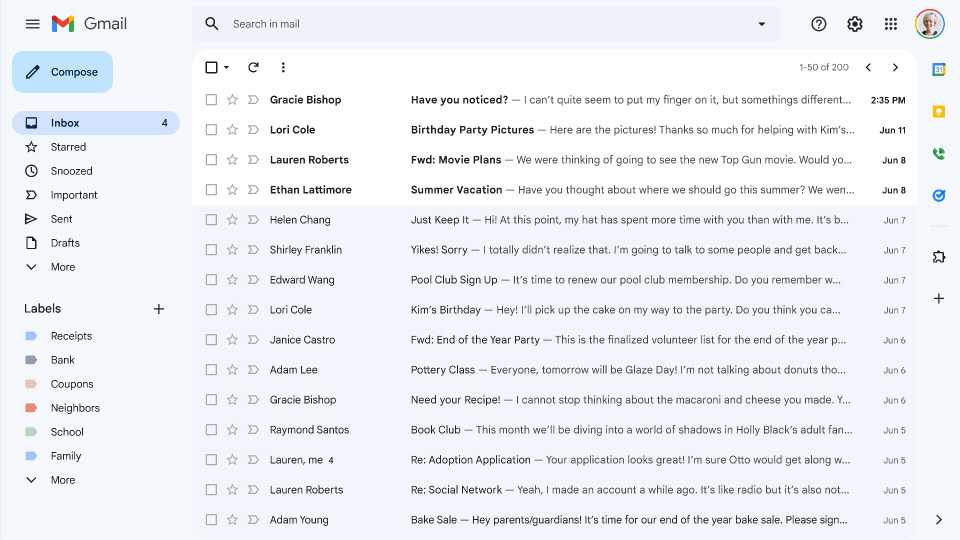Open the Sent folder

(62, 219)
